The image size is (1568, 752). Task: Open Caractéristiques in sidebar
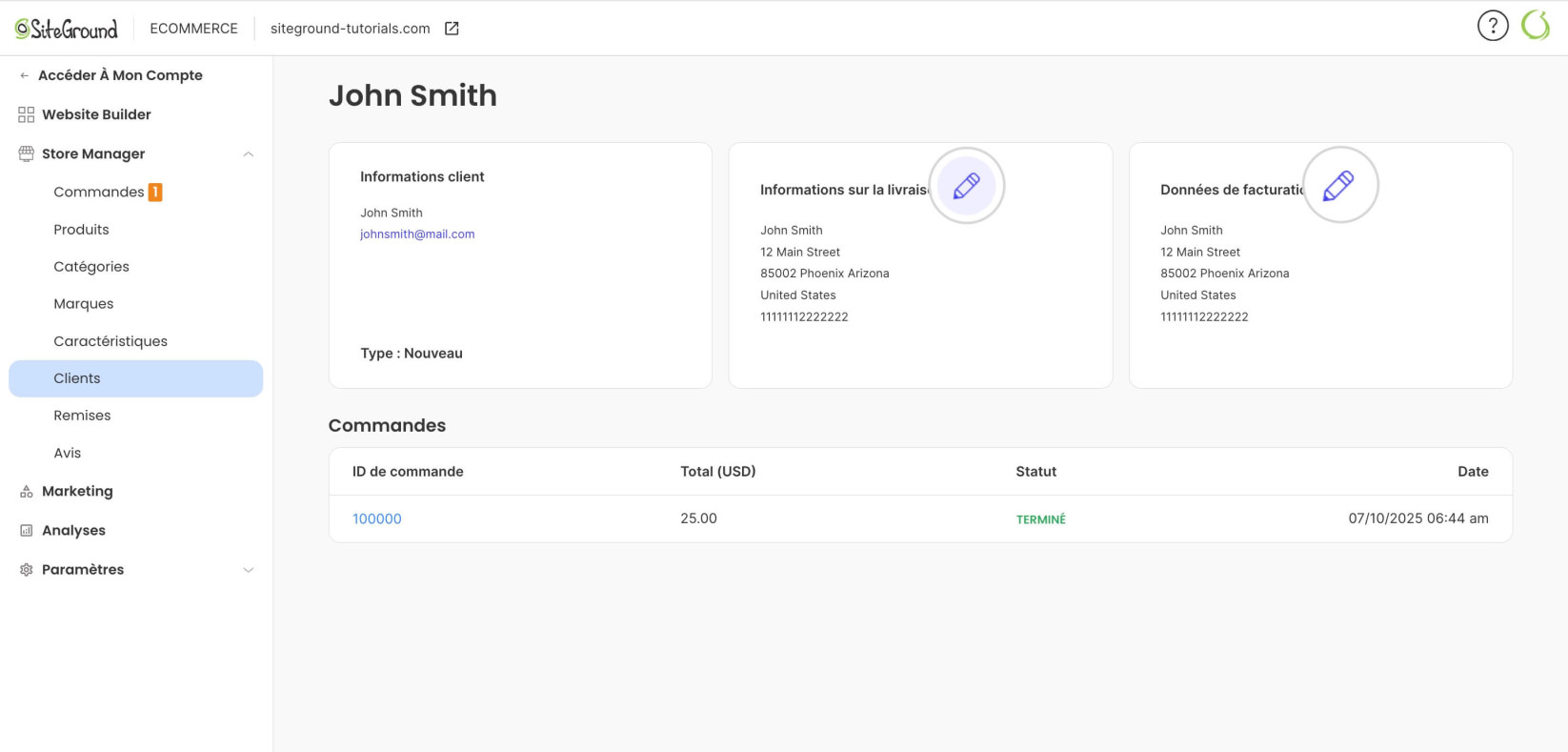[x=111, y=341]
